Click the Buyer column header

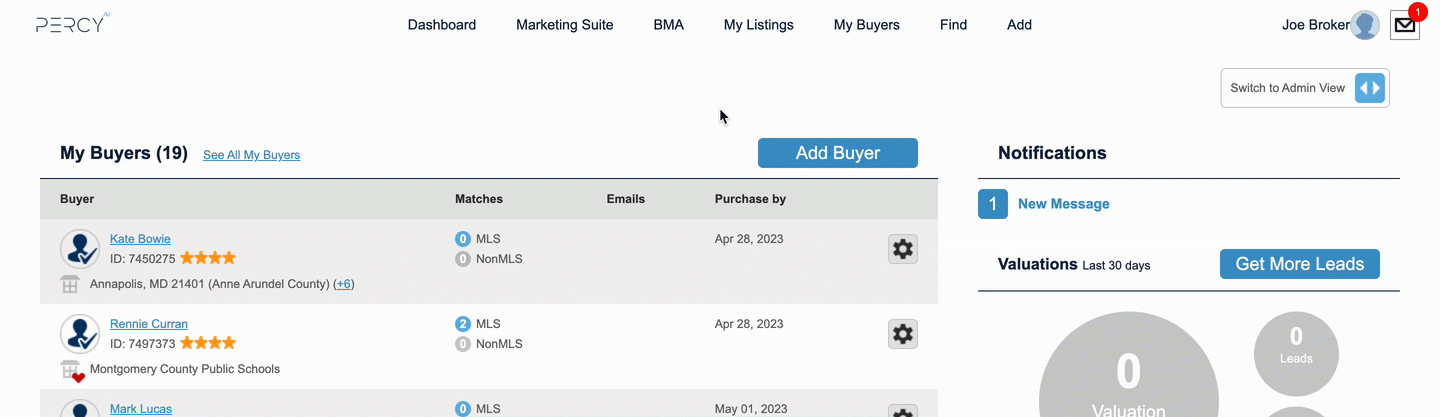pos(77,199)
